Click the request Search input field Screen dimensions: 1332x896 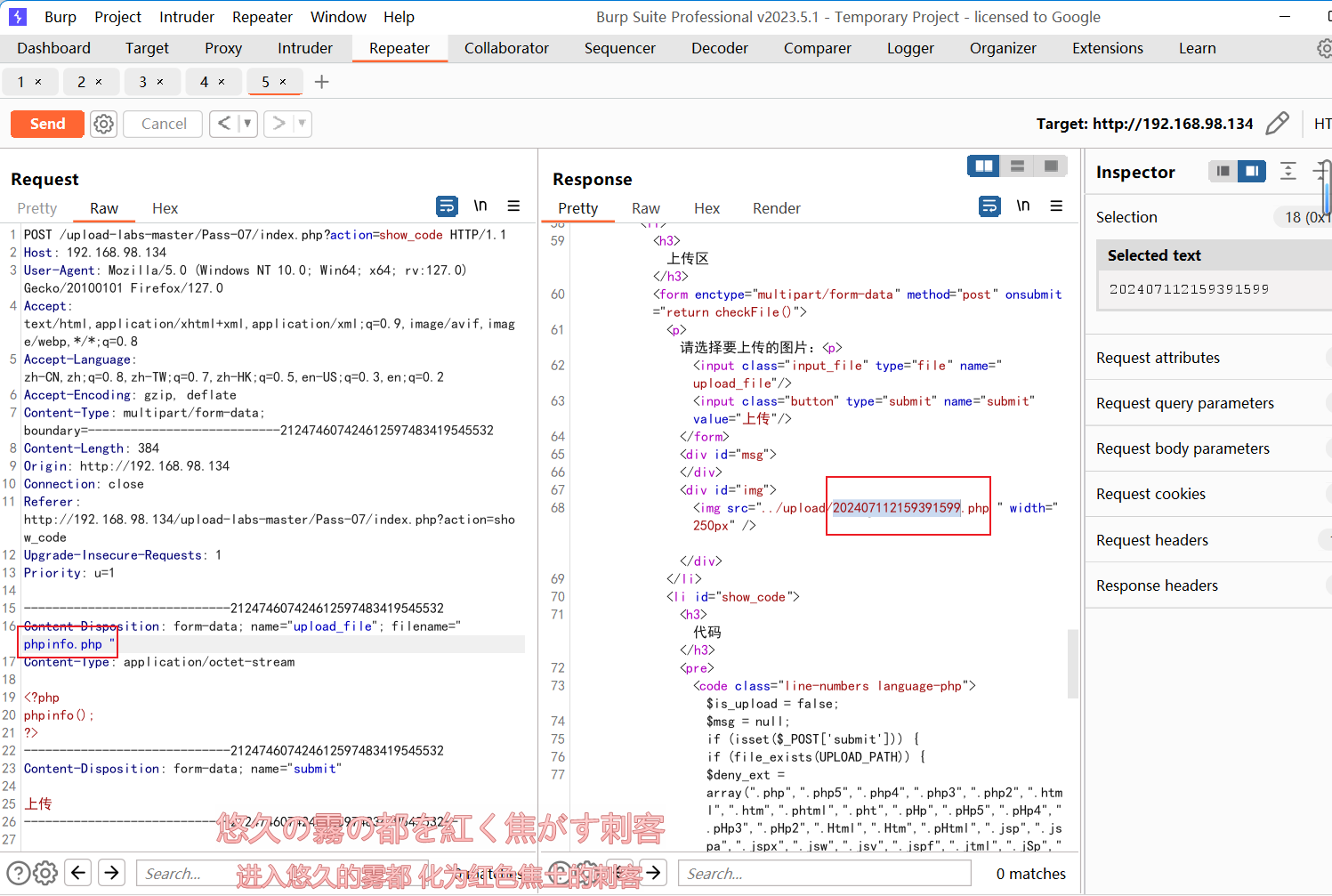[x=285, y=874]
